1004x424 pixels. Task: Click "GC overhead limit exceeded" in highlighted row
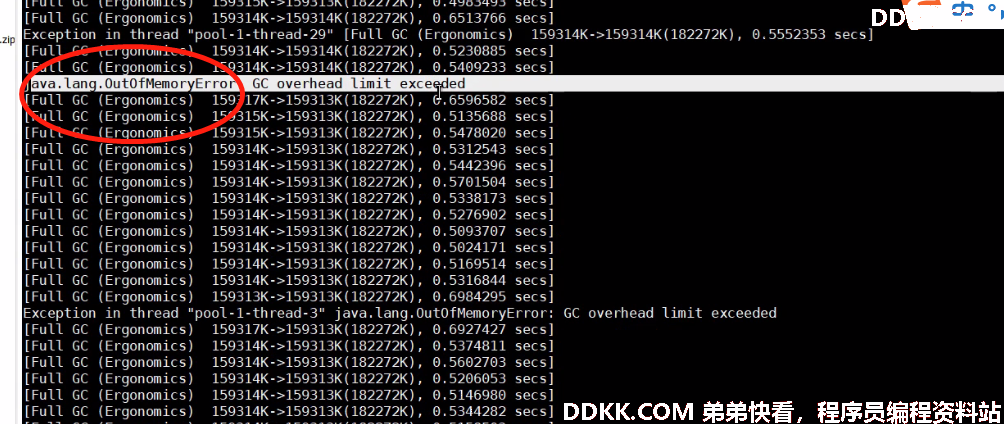[359, 84]
